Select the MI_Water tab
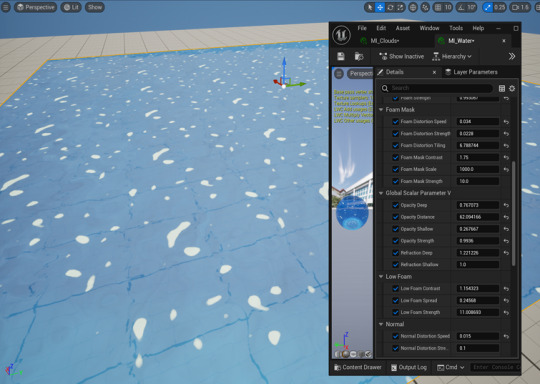This screenshot has height=384, width=540. coord(461,41)
